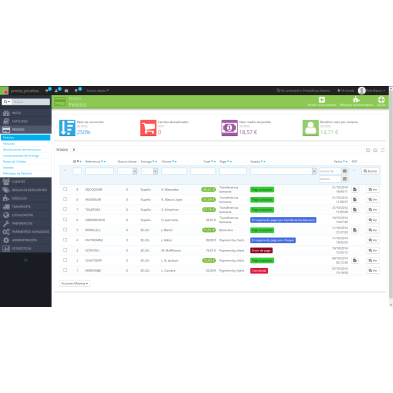Click the green Pago aceptado badge on order 9
This screenshot has width=393, height=393.
(262, 189)
